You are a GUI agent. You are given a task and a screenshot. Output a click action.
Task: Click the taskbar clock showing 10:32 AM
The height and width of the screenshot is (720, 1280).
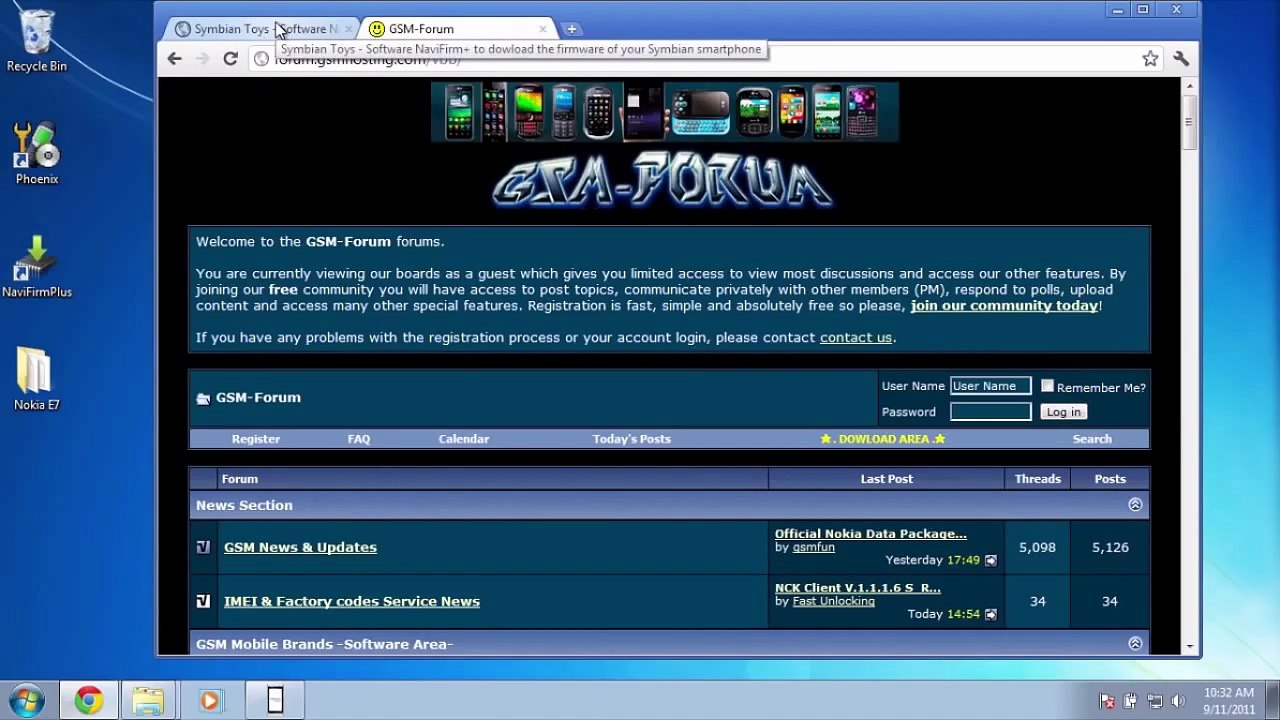point(1229,701)
